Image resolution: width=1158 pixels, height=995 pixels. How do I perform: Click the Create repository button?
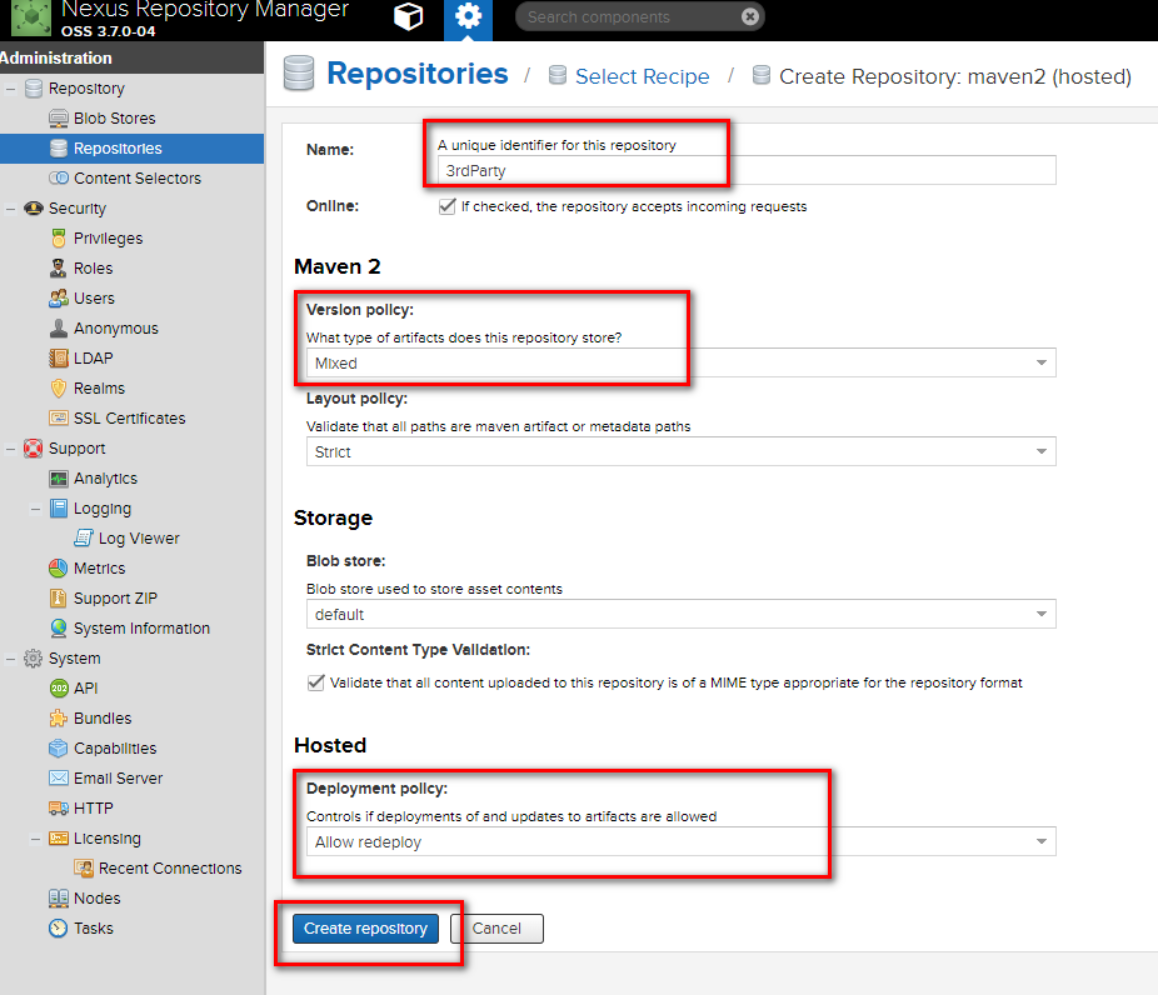click(x=366, y=929)
